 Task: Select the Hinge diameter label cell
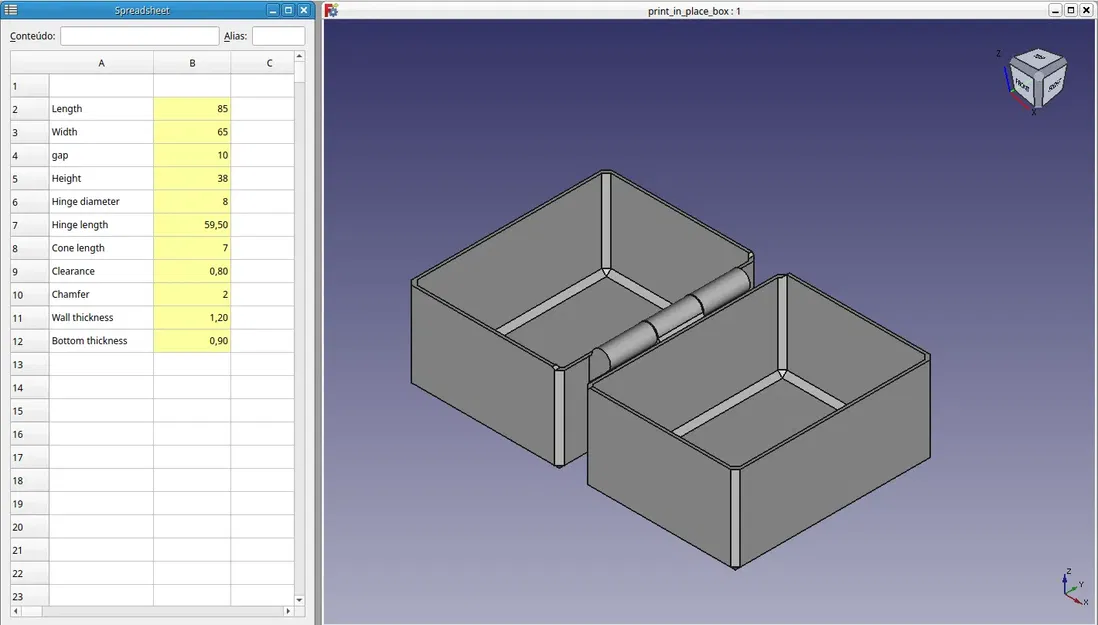pyautogui.click(x=102, y=201)
